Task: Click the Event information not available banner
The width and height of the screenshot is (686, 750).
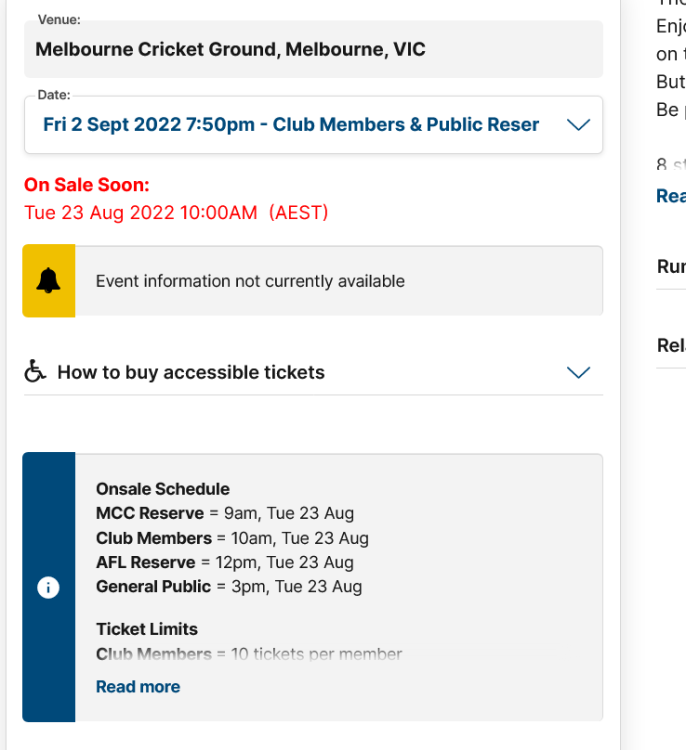Action: 313,281
